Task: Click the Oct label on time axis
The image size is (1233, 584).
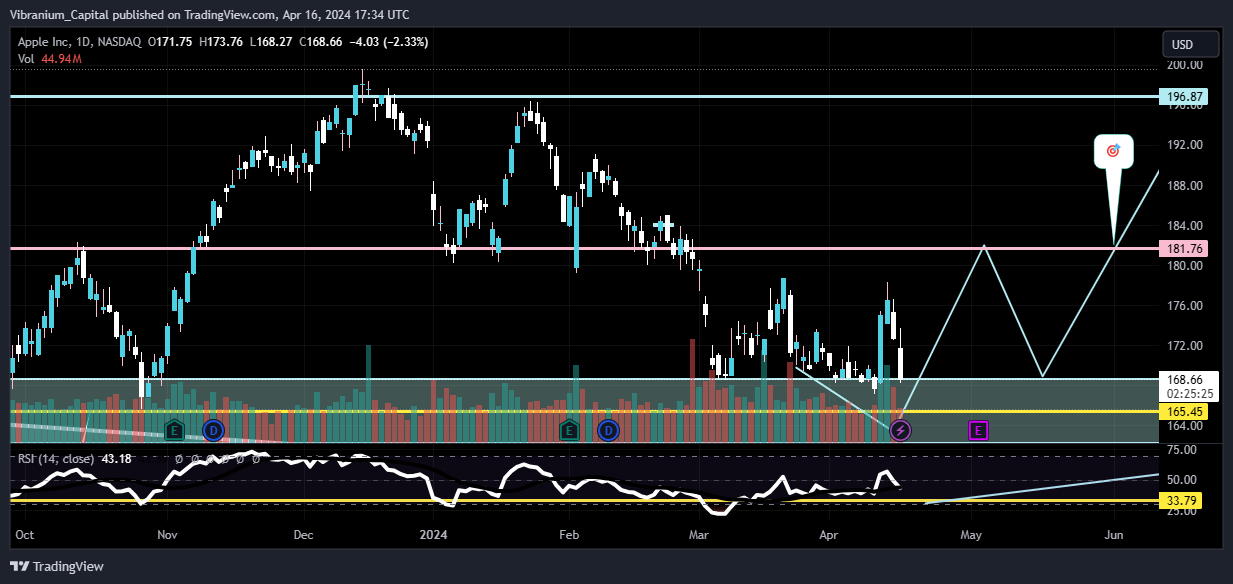Action: 25,536
